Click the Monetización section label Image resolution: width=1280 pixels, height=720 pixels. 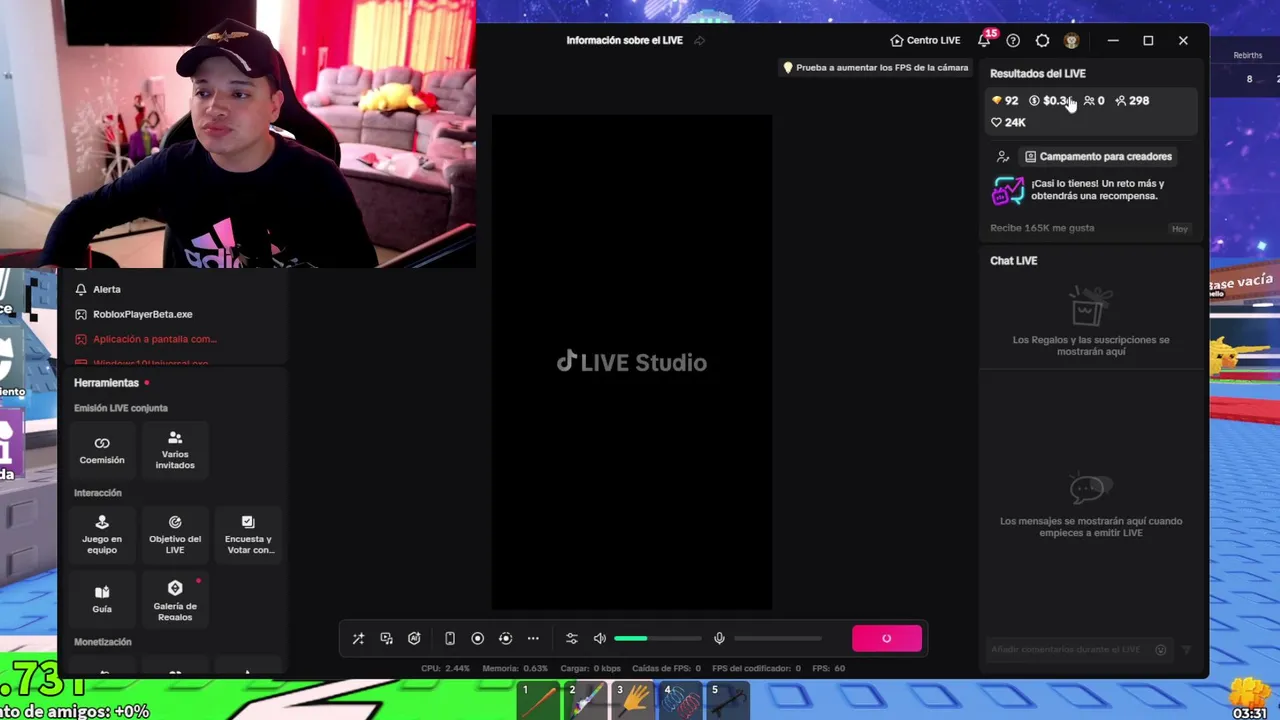[x=103, y=642]
